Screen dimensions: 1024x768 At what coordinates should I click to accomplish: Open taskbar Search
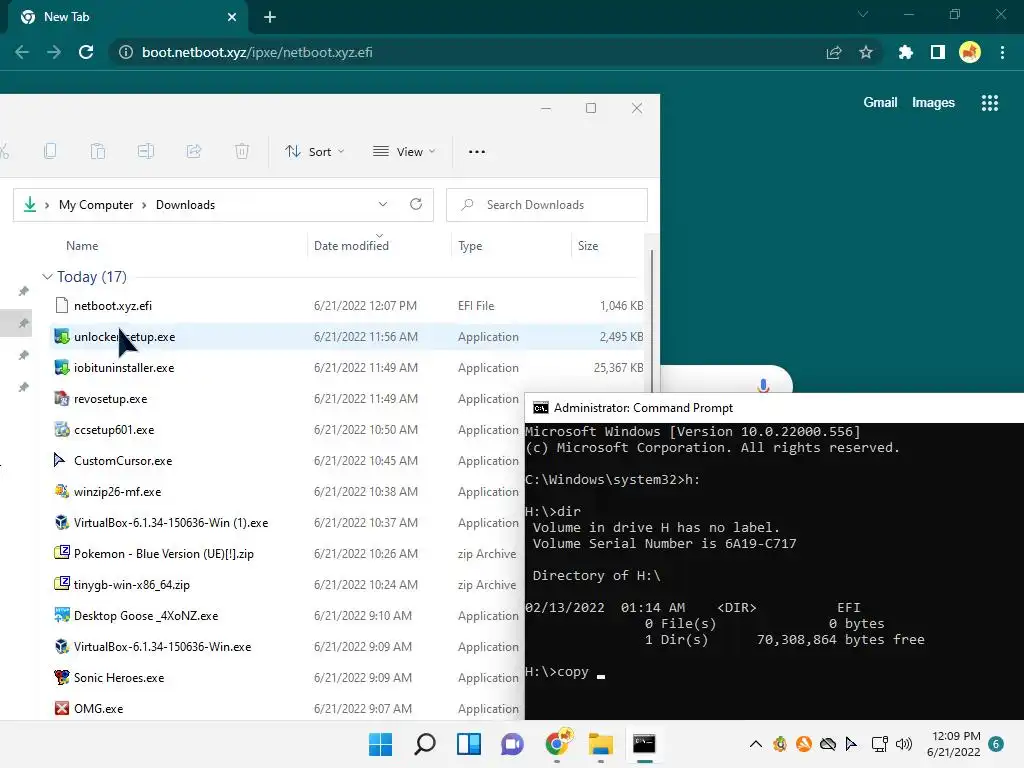click(x=424, y=744)
